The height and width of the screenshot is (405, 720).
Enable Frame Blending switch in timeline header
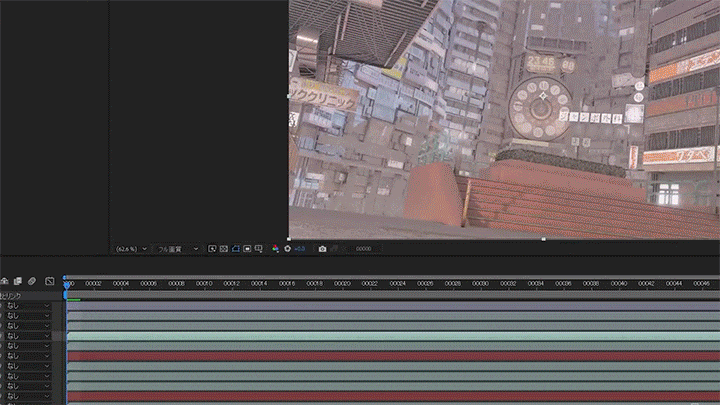[18, 281]
